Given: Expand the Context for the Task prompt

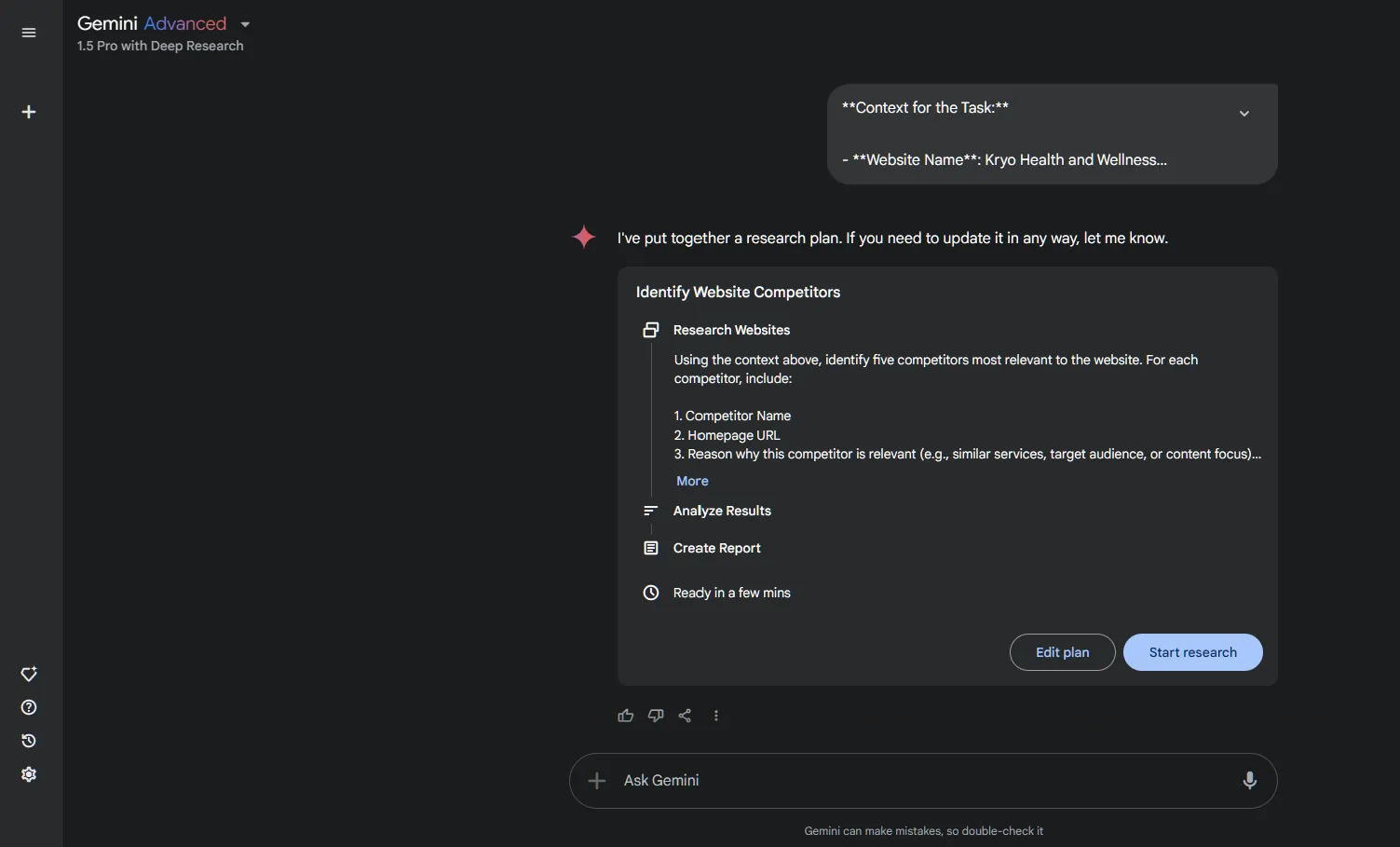Looking at the screenshot, I should 1244,114.
